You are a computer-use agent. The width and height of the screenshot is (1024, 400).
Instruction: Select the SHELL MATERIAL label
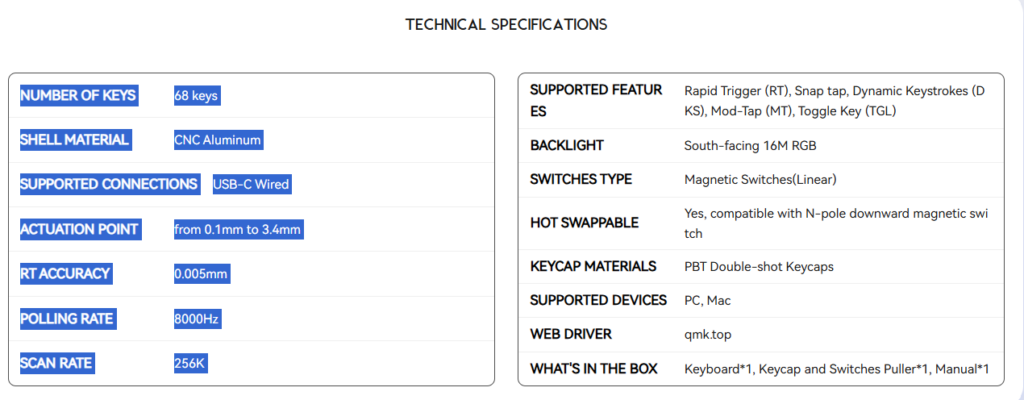[x=76, y=140]
